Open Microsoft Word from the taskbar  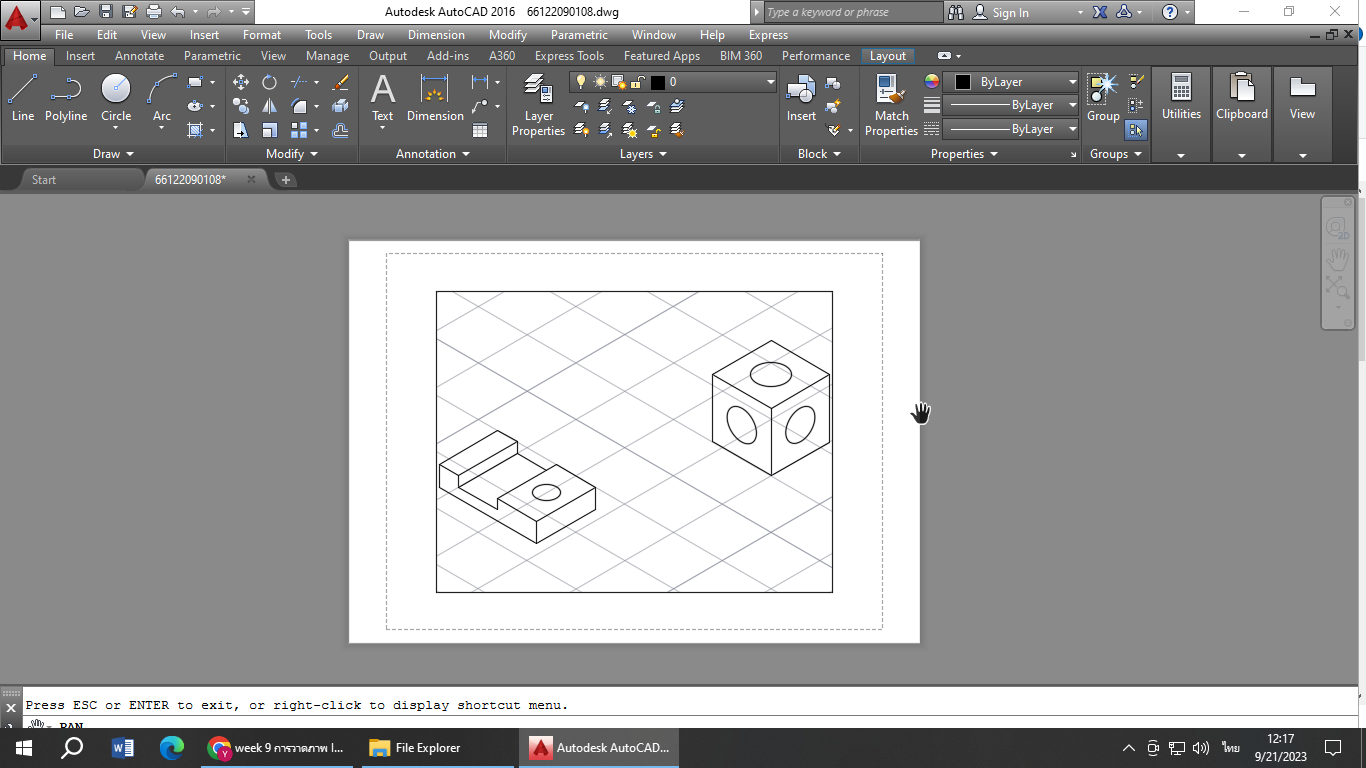123,748
